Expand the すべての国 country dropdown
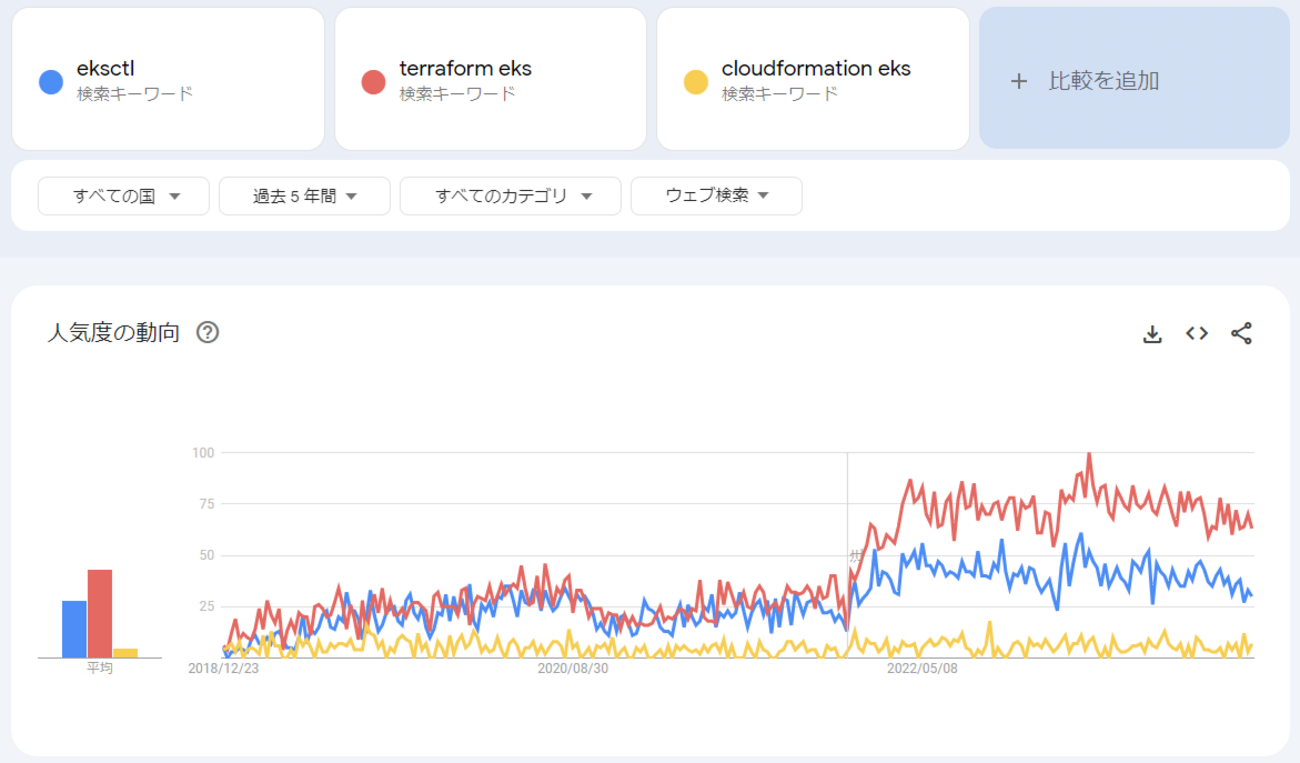This screenshot has height=763, width=1300. pos(124,196)
